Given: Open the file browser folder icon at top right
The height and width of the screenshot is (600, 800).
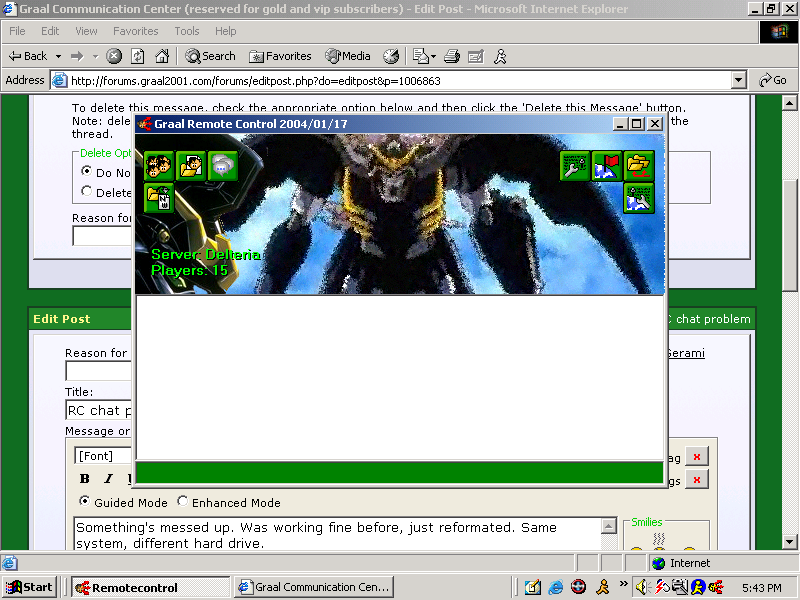Looking at the screenshot, I should [639, 166].
